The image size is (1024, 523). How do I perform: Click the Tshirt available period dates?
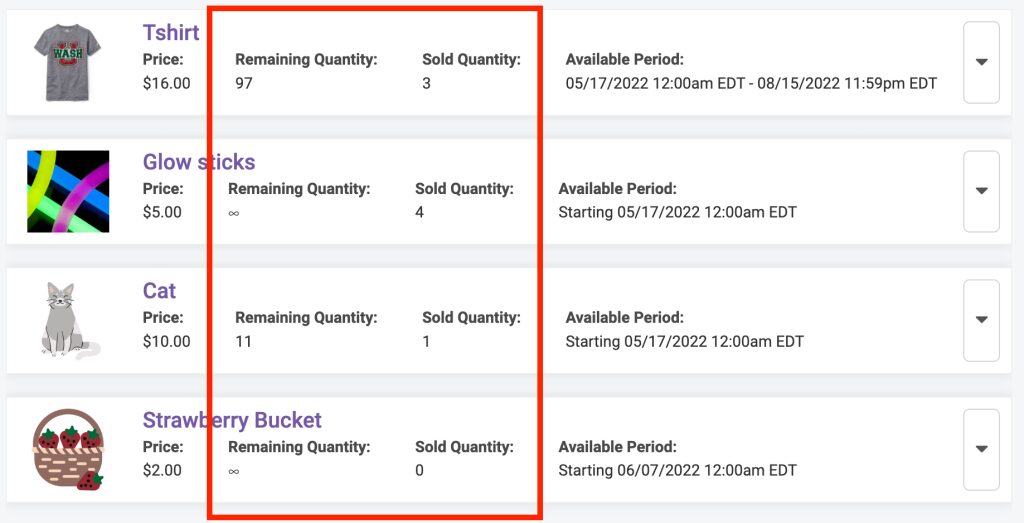751,84
